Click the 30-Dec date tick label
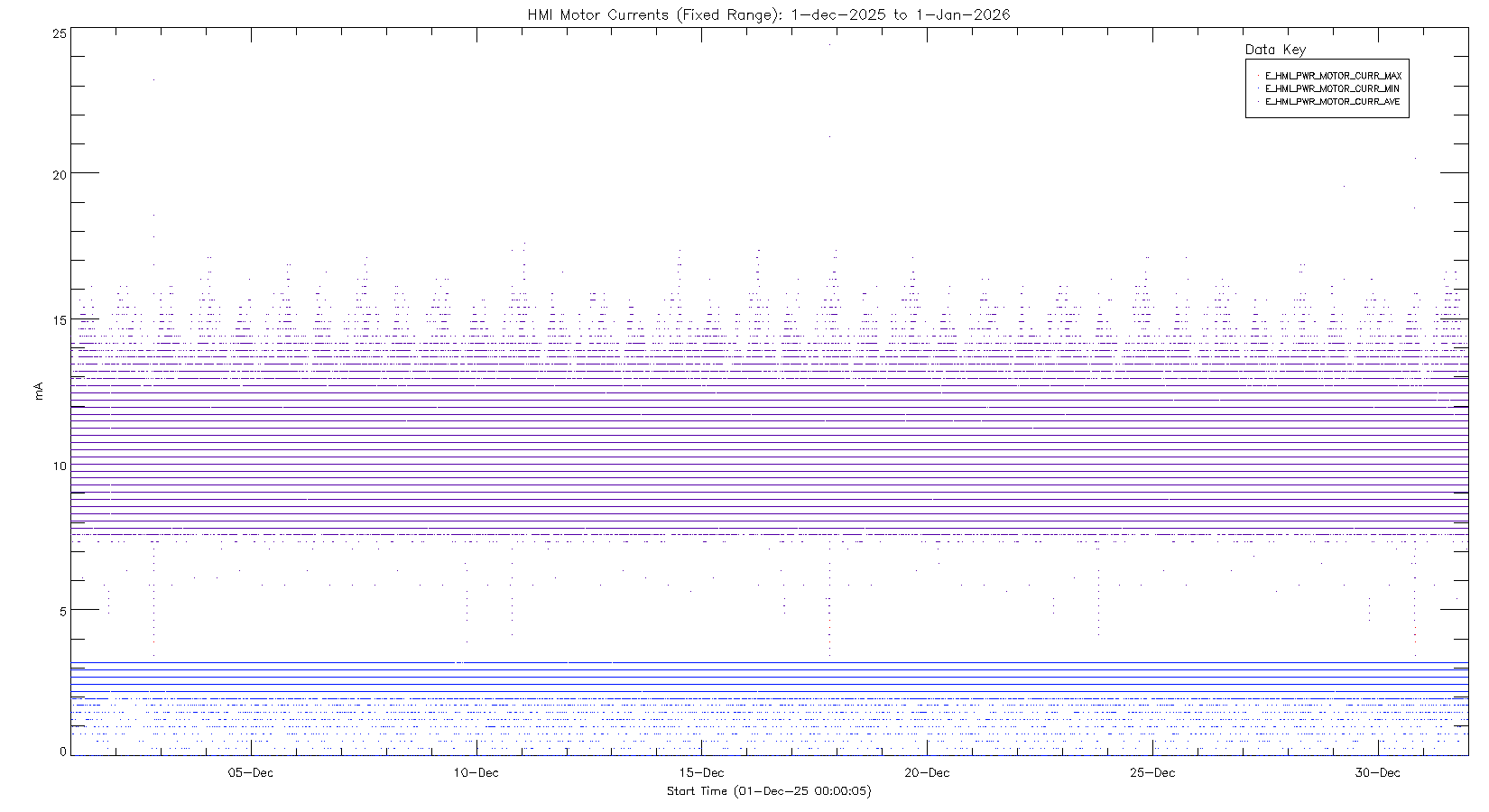The width and height of the screenshot is (1489, 812). tap(1378, 772)
